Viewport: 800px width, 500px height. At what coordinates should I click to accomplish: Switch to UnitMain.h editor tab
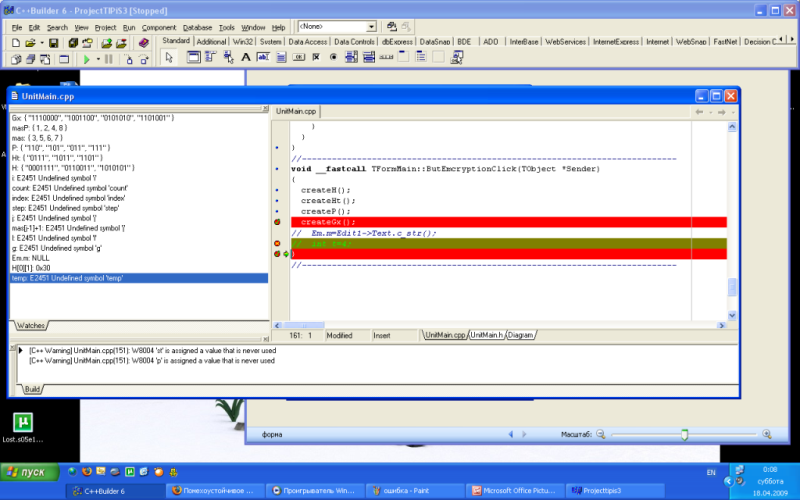click(x=486, y=335)
